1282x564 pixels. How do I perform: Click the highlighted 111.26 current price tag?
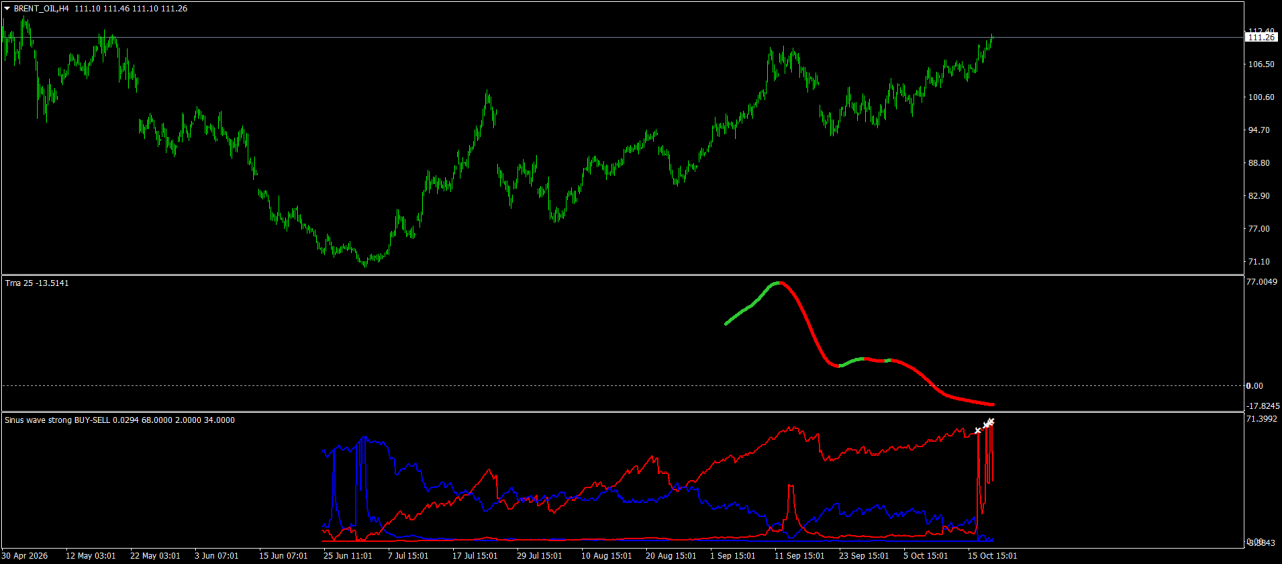[x=1261, y=37]
